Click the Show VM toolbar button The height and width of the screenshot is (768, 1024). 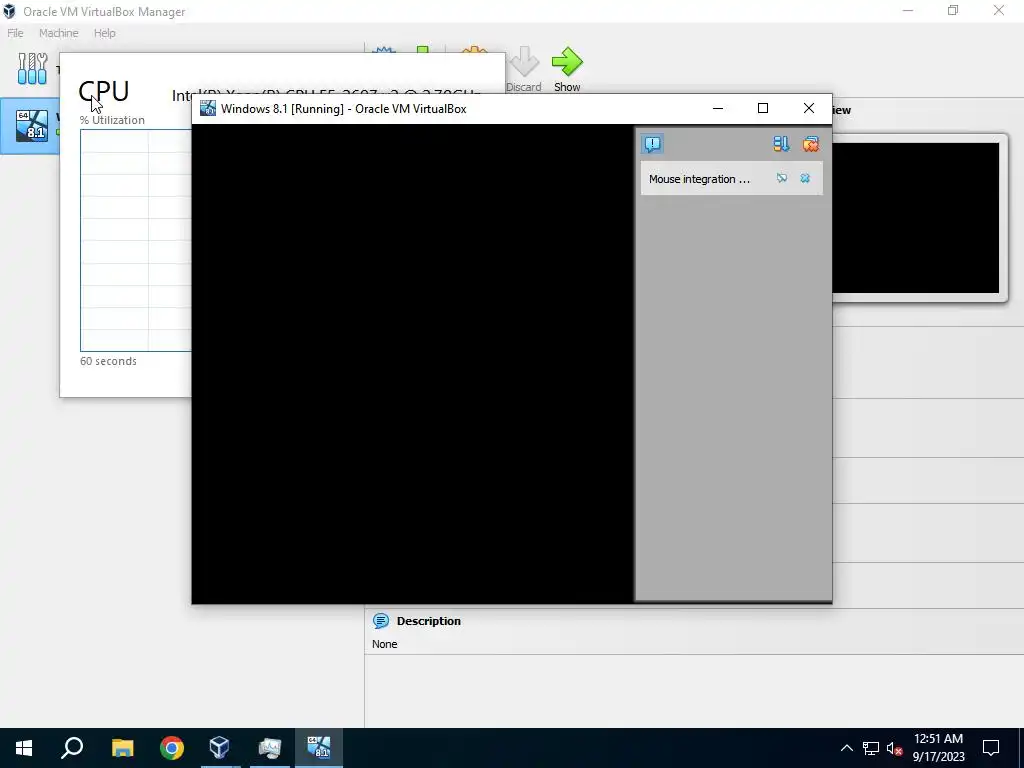click(567, 69)
